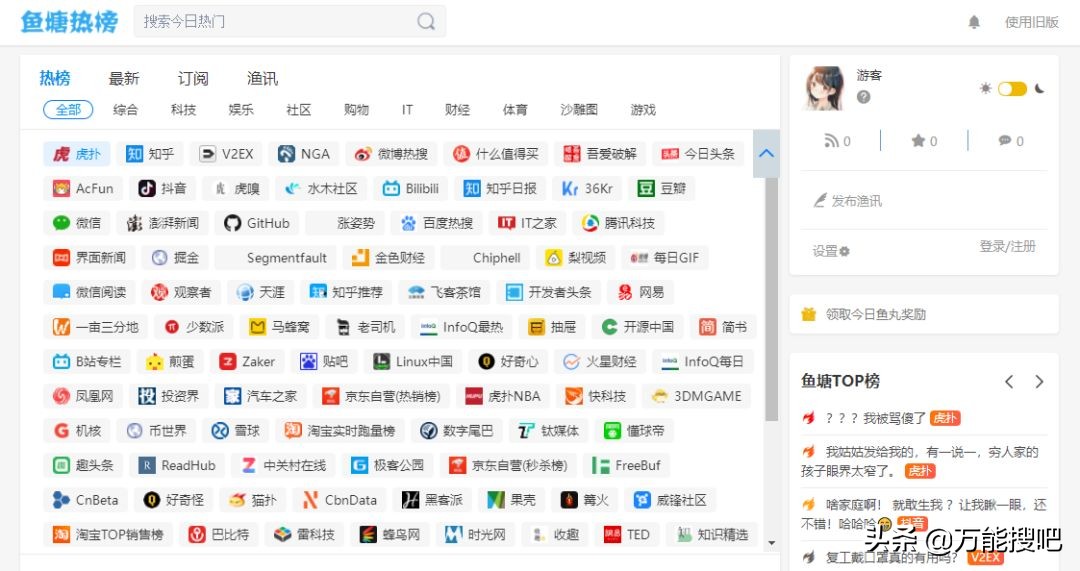Screen dimensions: 1080x571
Task: Collapse the source list with up chevron
Action: [x=766, y=153]
